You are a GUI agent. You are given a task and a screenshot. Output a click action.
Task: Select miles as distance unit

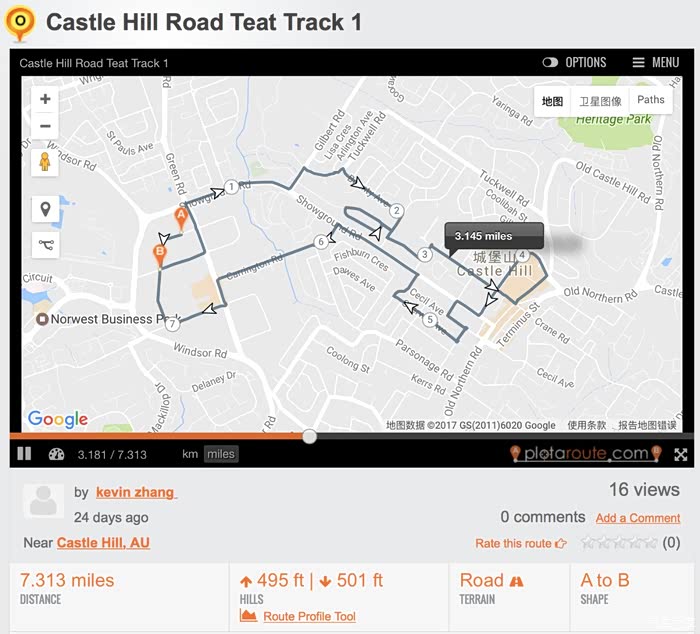220,454
